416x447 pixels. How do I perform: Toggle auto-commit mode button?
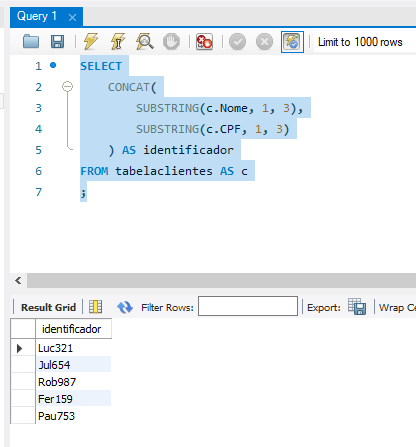click(x=292, y=42)
